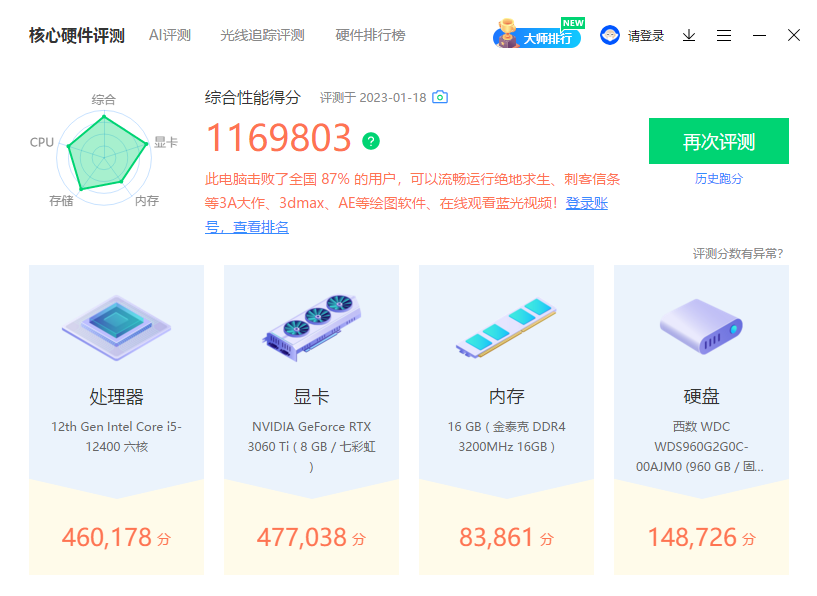Click 评测分数有异常? link

tap(738, 254)
